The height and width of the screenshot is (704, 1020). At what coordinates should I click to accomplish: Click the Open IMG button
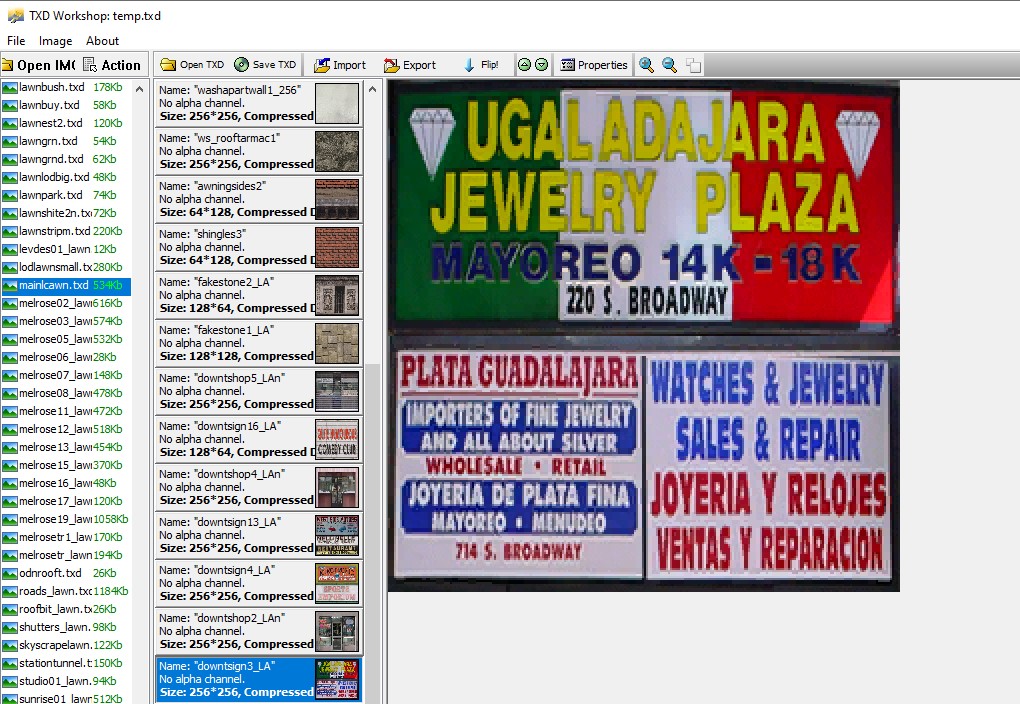coord(39,65)
